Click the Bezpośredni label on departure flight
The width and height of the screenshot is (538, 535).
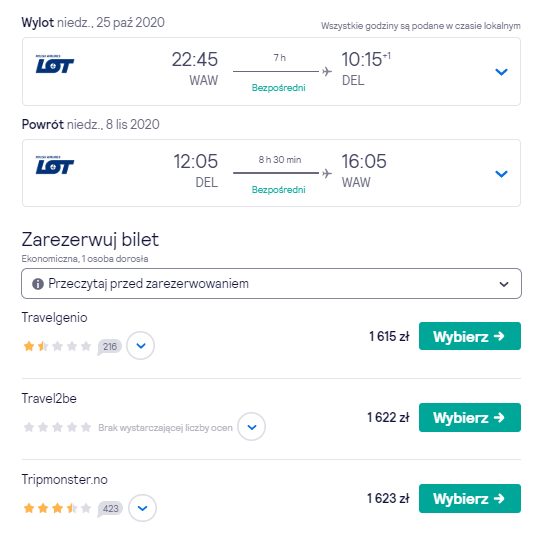click(279, 88)
